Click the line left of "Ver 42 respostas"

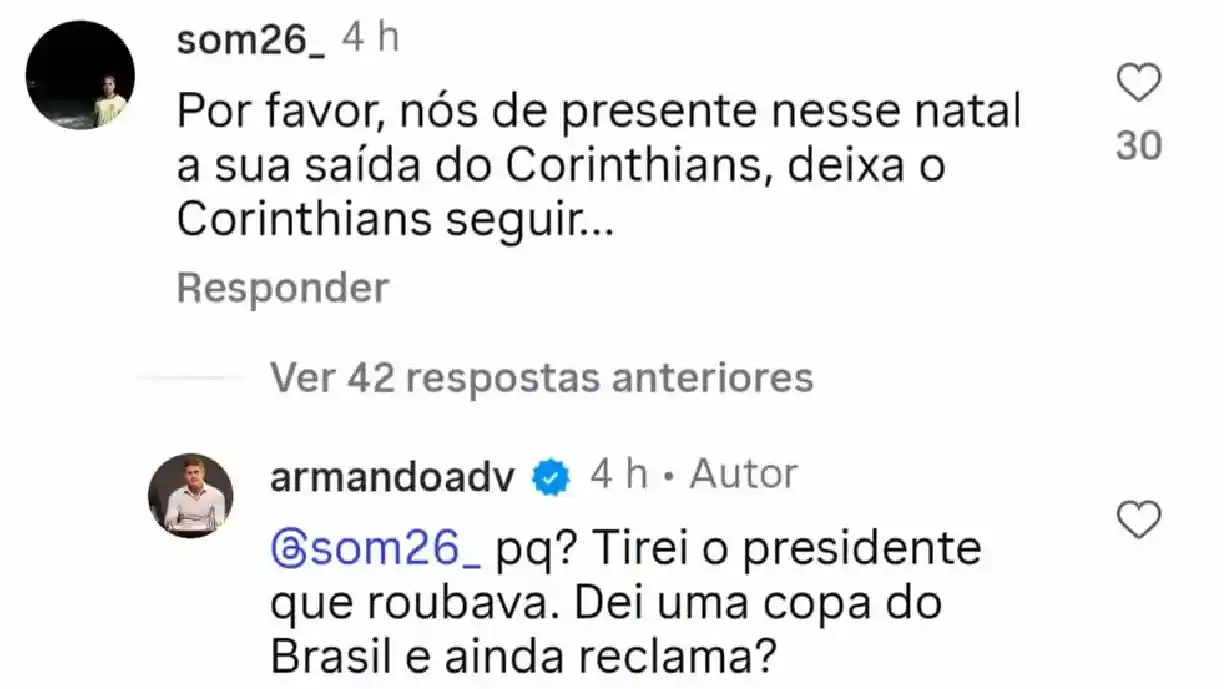(x=188, y=379)
